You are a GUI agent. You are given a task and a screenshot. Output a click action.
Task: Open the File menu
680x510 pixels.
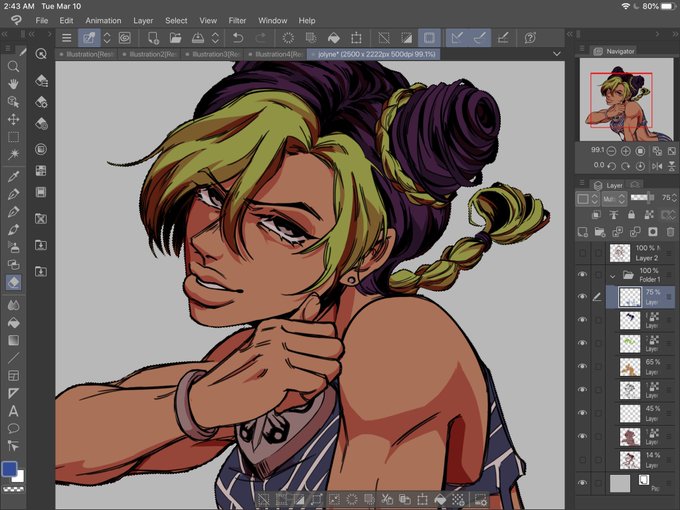[x=42, y=20]
